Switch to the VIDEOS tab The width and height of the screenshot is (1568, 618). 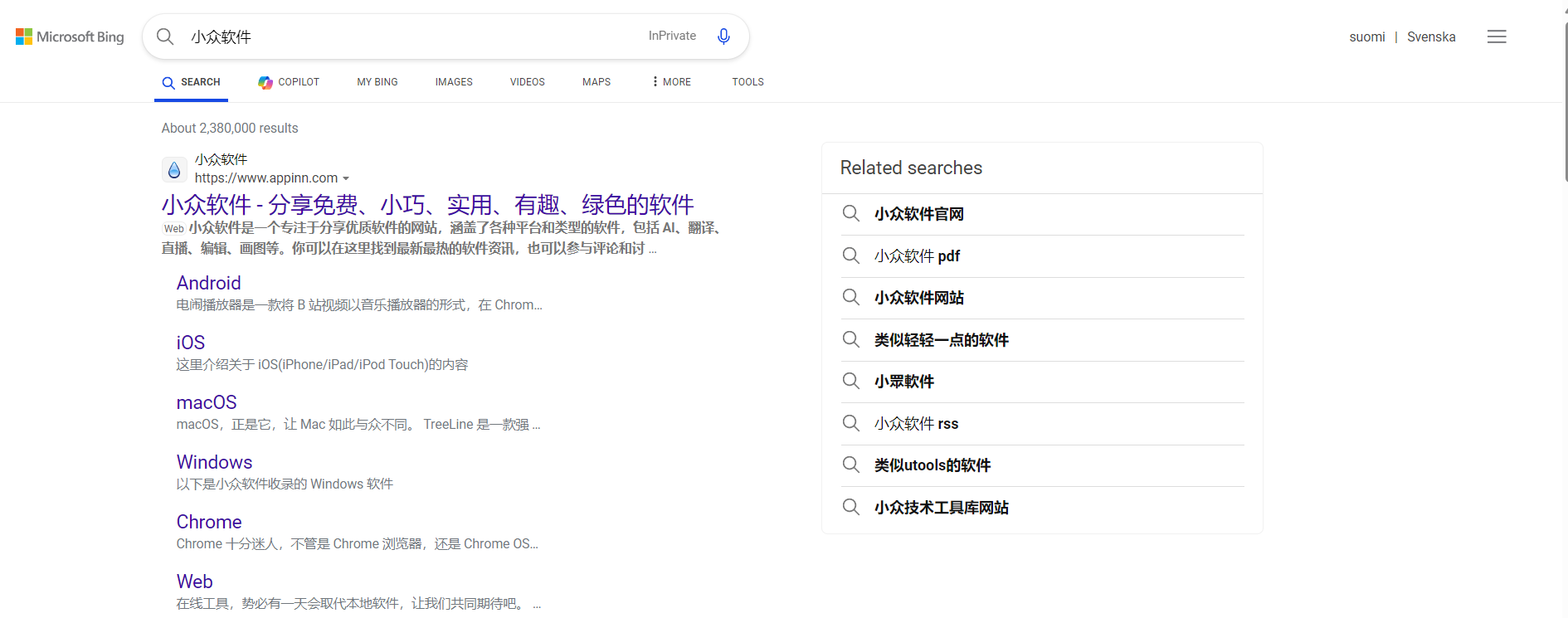[x=527, y=82]
